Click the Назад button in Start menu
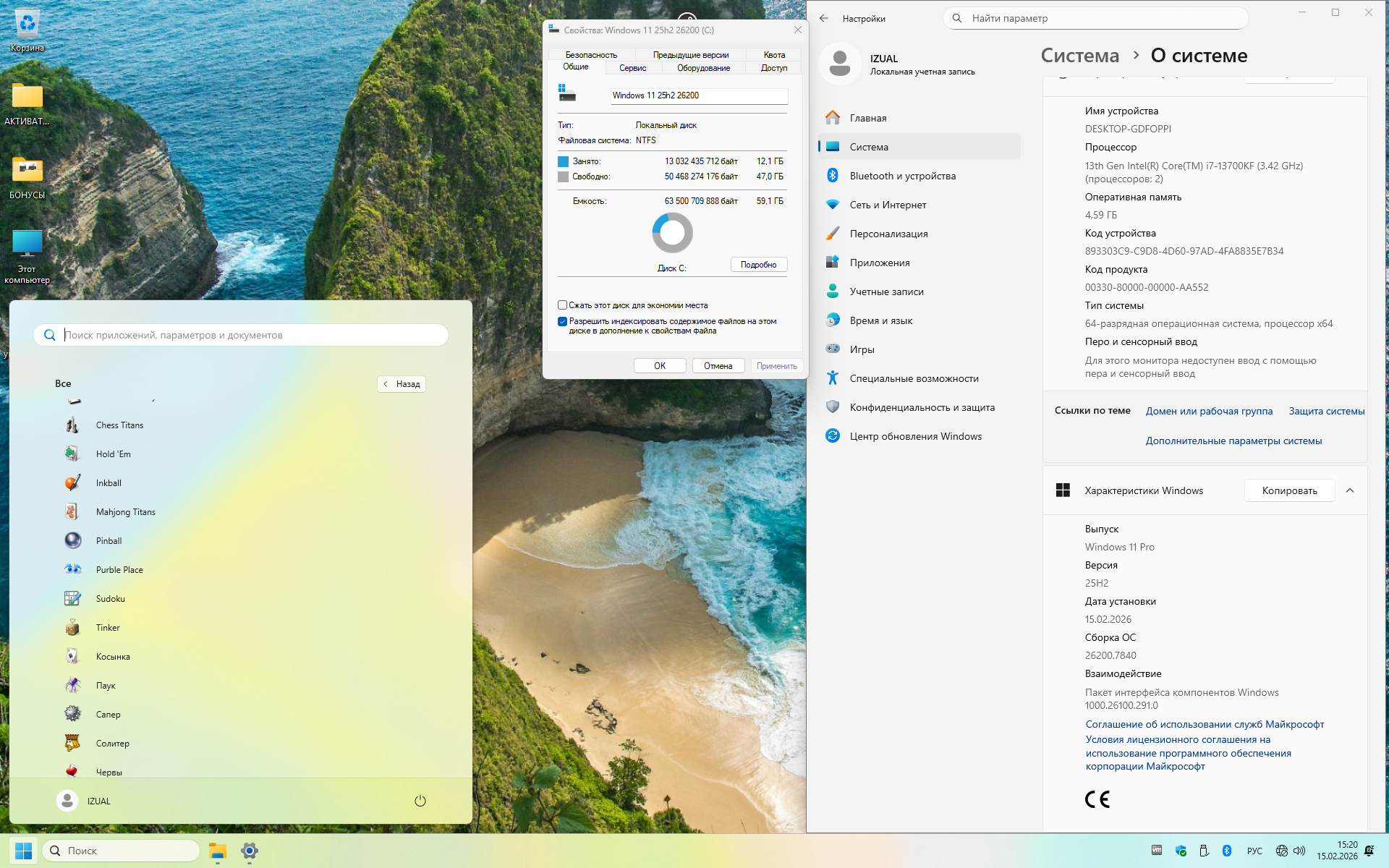This screenshot has width=1389, height=868. pos(402,384)
